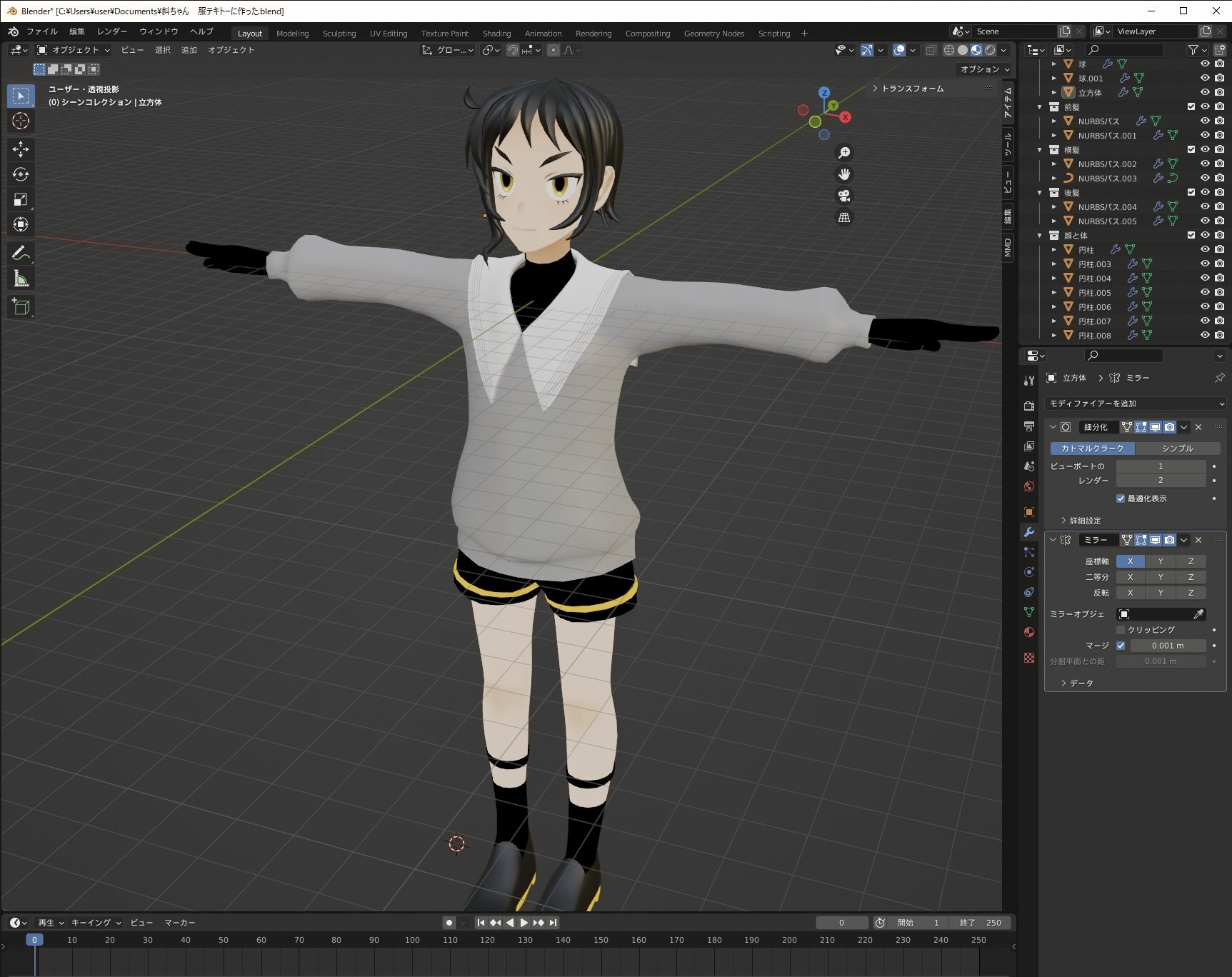Open the ファイル menu

[41, 31]
